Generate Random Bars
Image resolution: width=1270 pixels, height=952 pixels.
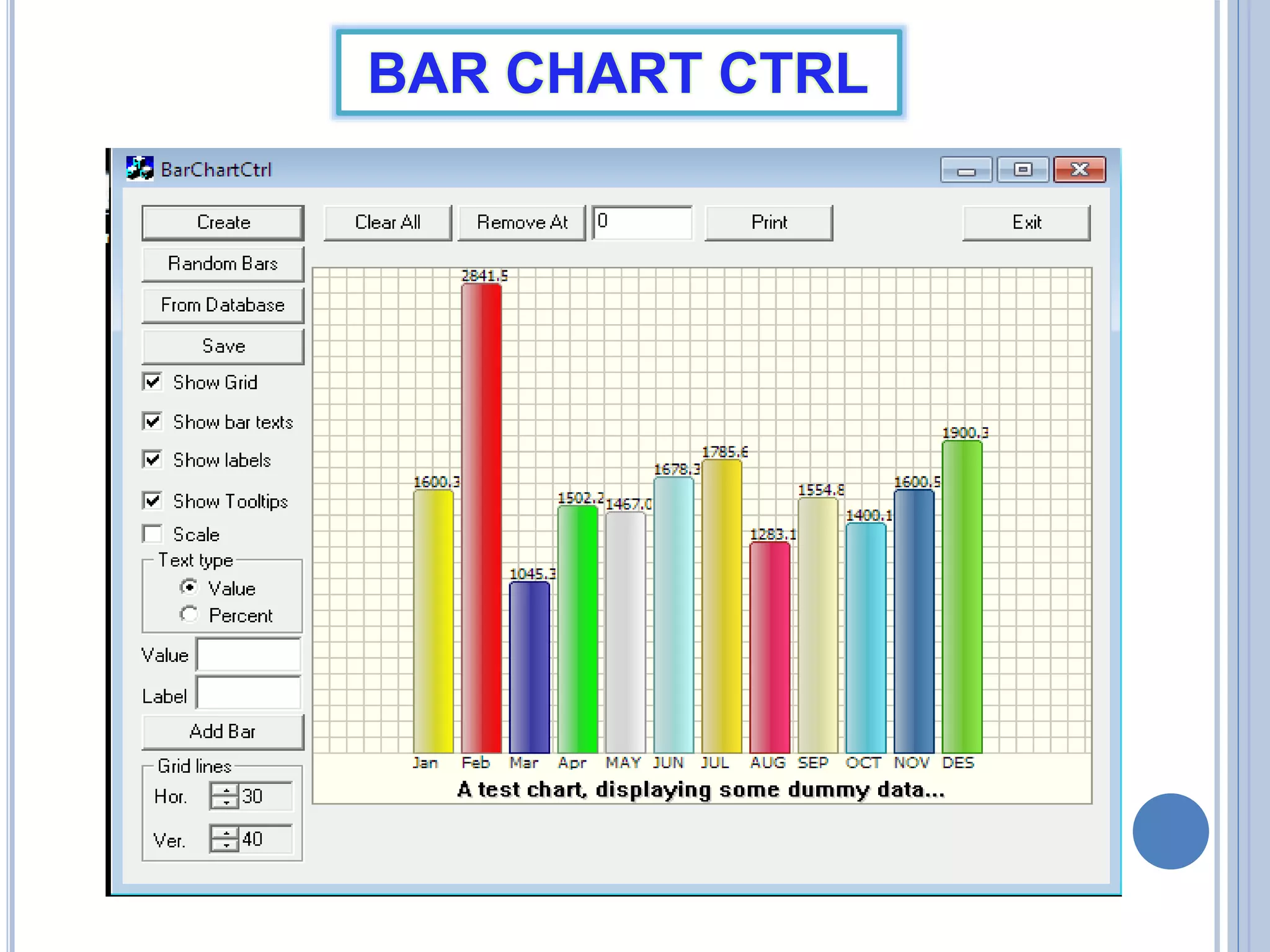point(223,264)
